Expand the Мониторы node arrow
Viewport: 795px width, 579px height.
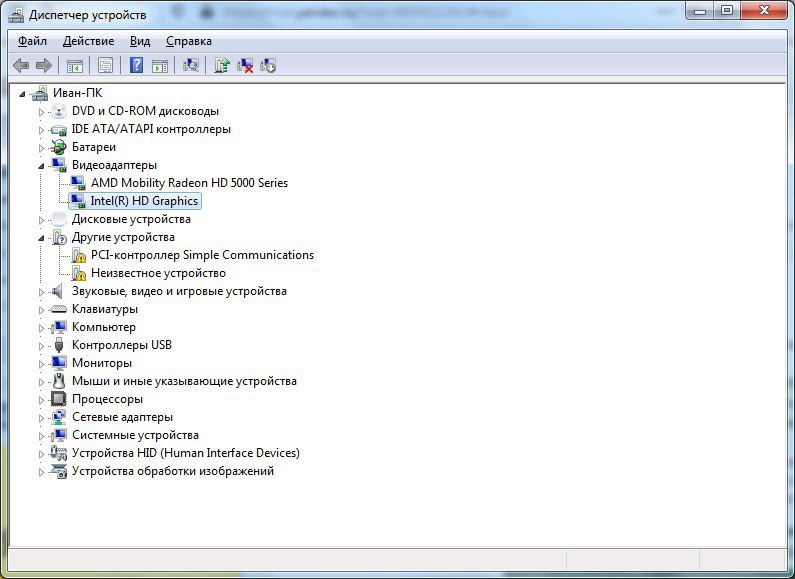point(42,364)
